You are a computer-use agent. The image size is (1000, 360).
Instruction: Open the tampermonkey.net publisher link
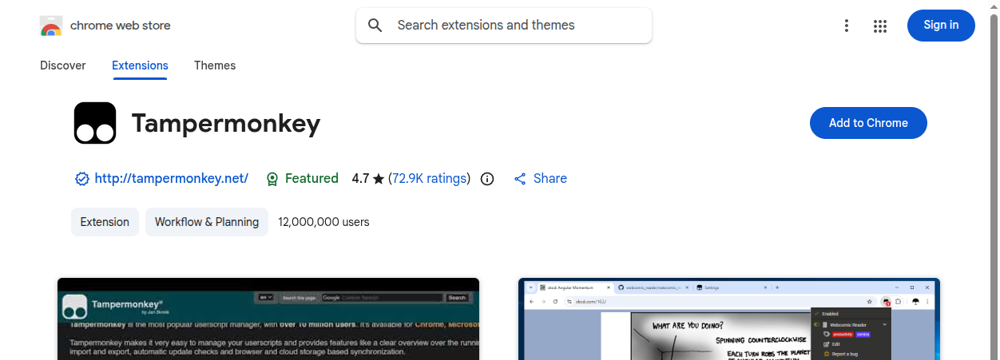tap(171, 179)
